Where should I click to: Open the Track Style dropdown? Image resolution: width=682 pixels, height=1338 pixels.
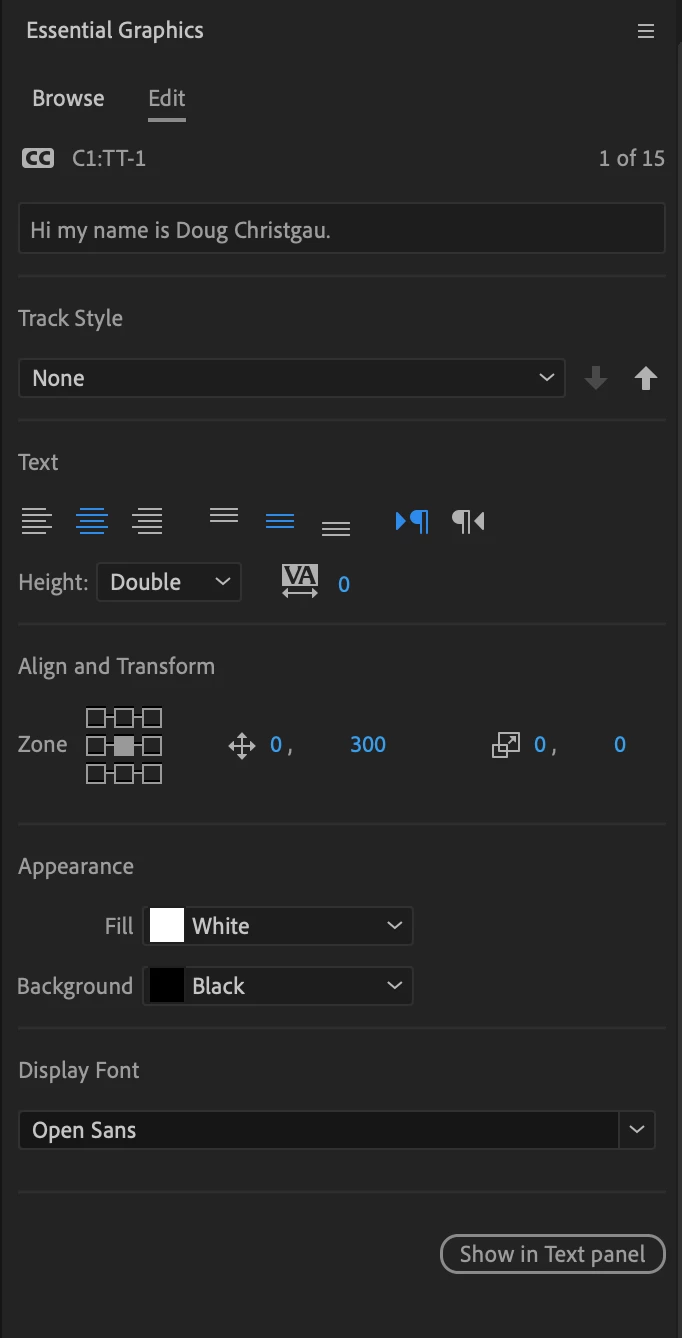(x=291, y=378)
